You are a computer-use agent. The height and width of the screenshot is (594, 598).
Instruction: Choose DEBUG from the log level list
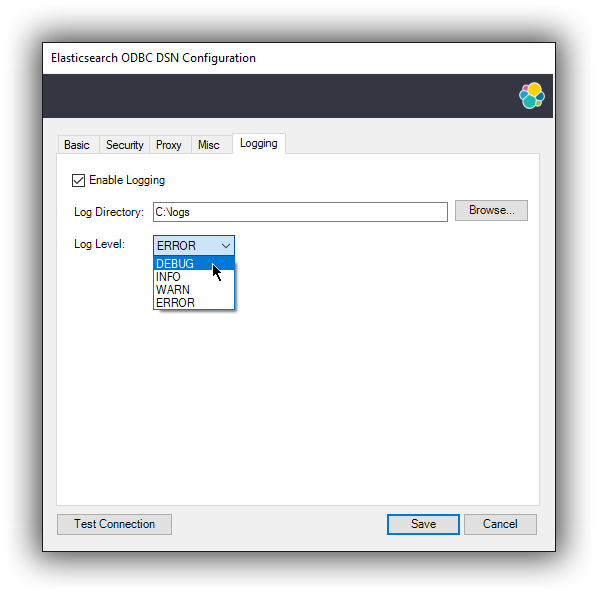pyautogui.click(x=194, y=263)
